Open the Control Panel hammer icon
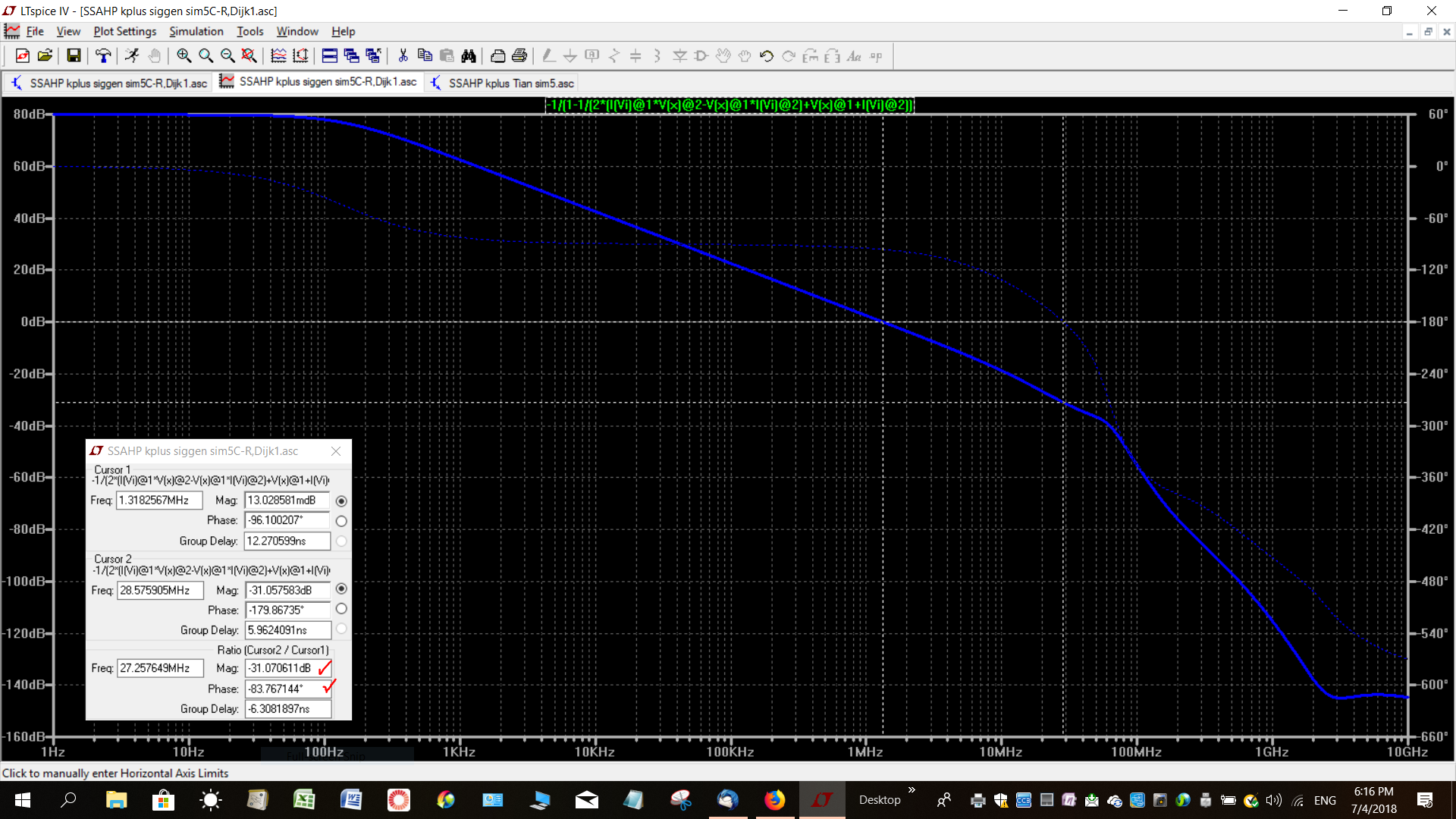 pos(103,55)
